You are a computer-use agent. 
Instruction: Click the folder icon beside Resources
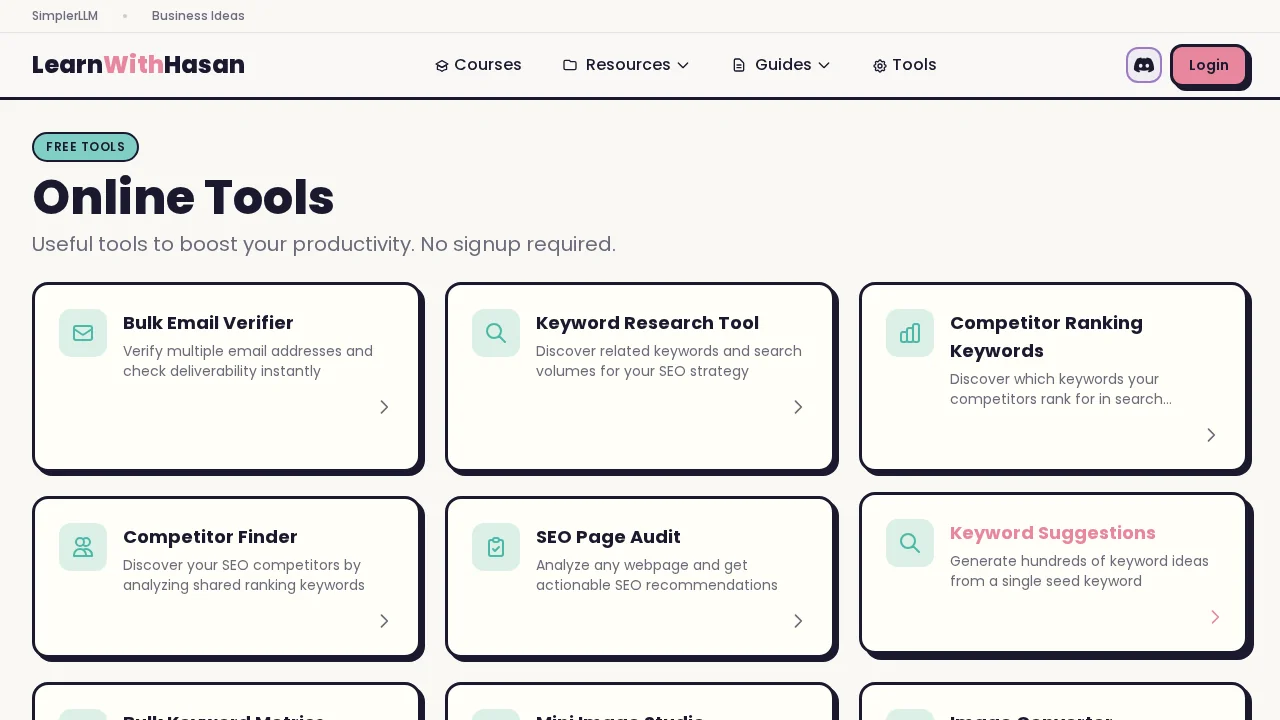(x=570, y=65)
